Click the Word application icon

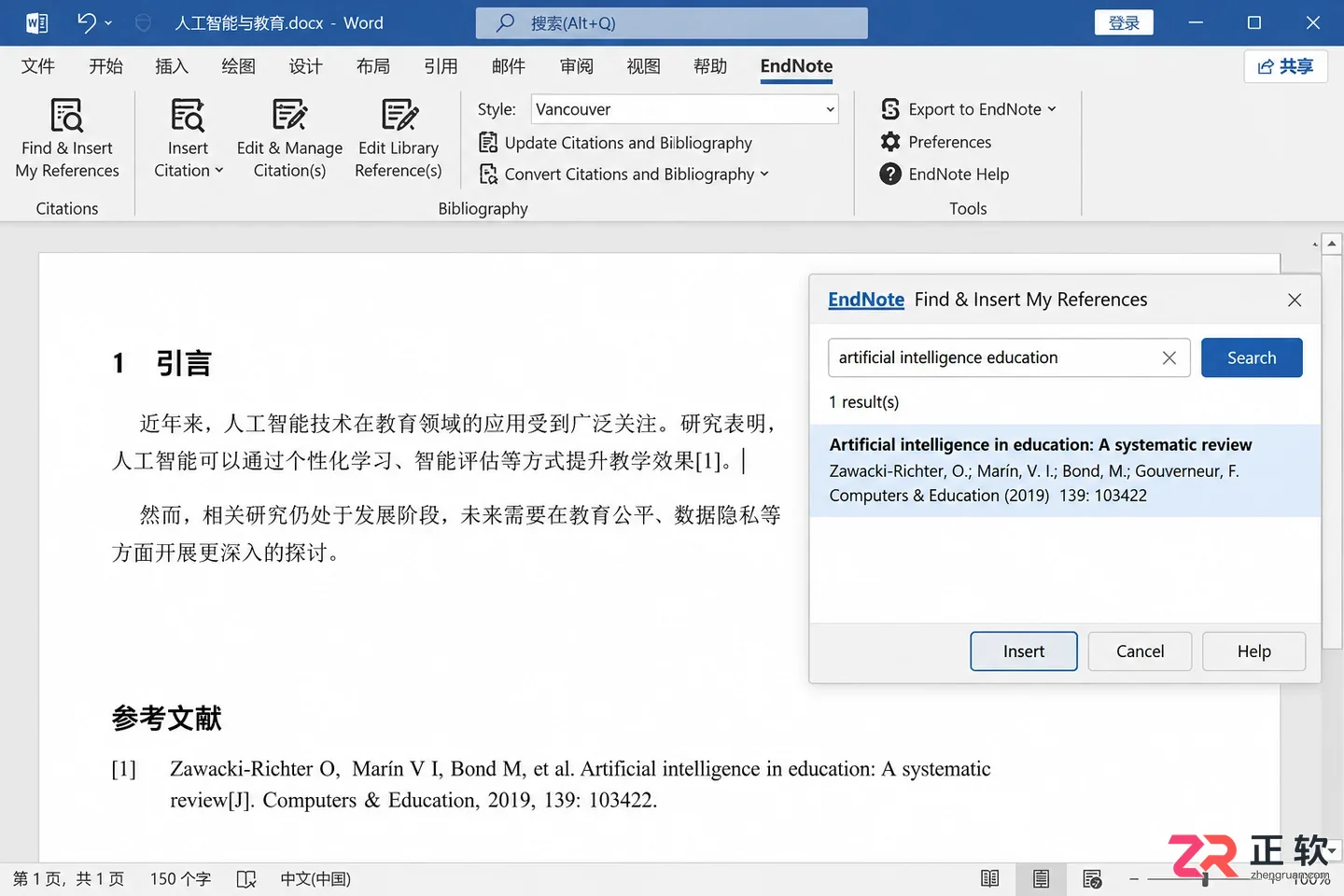click(x=37, y=22)
